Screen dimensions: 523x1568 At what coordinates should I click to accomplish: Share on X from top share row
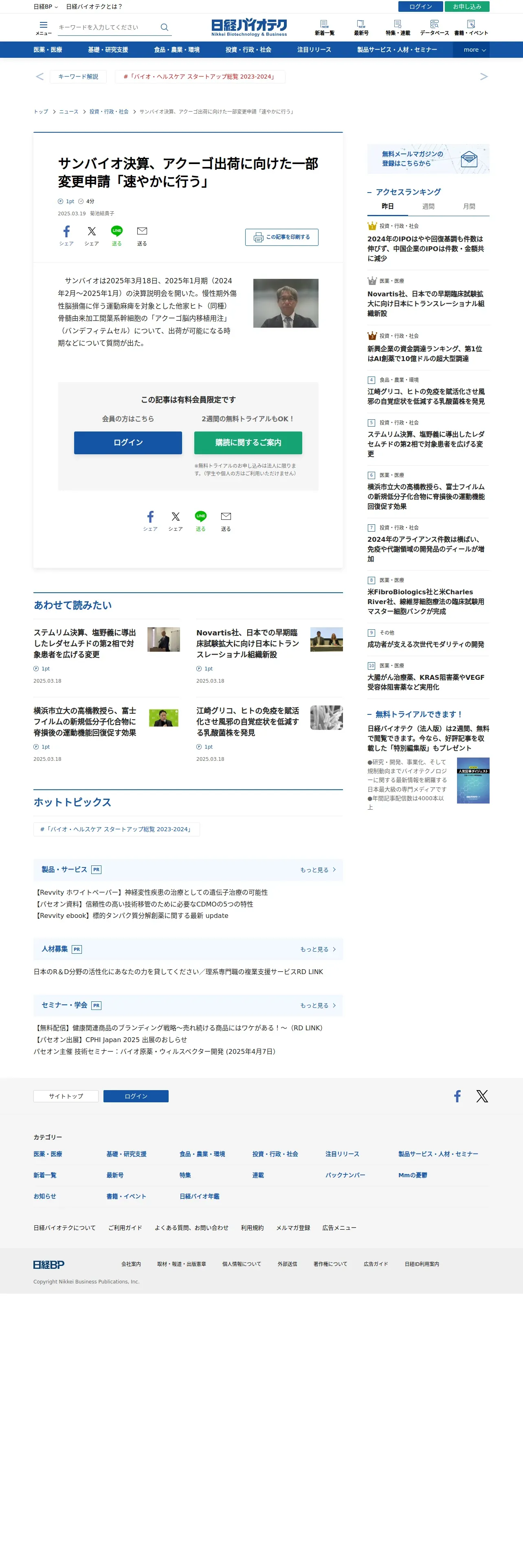(x=91, y=236)
